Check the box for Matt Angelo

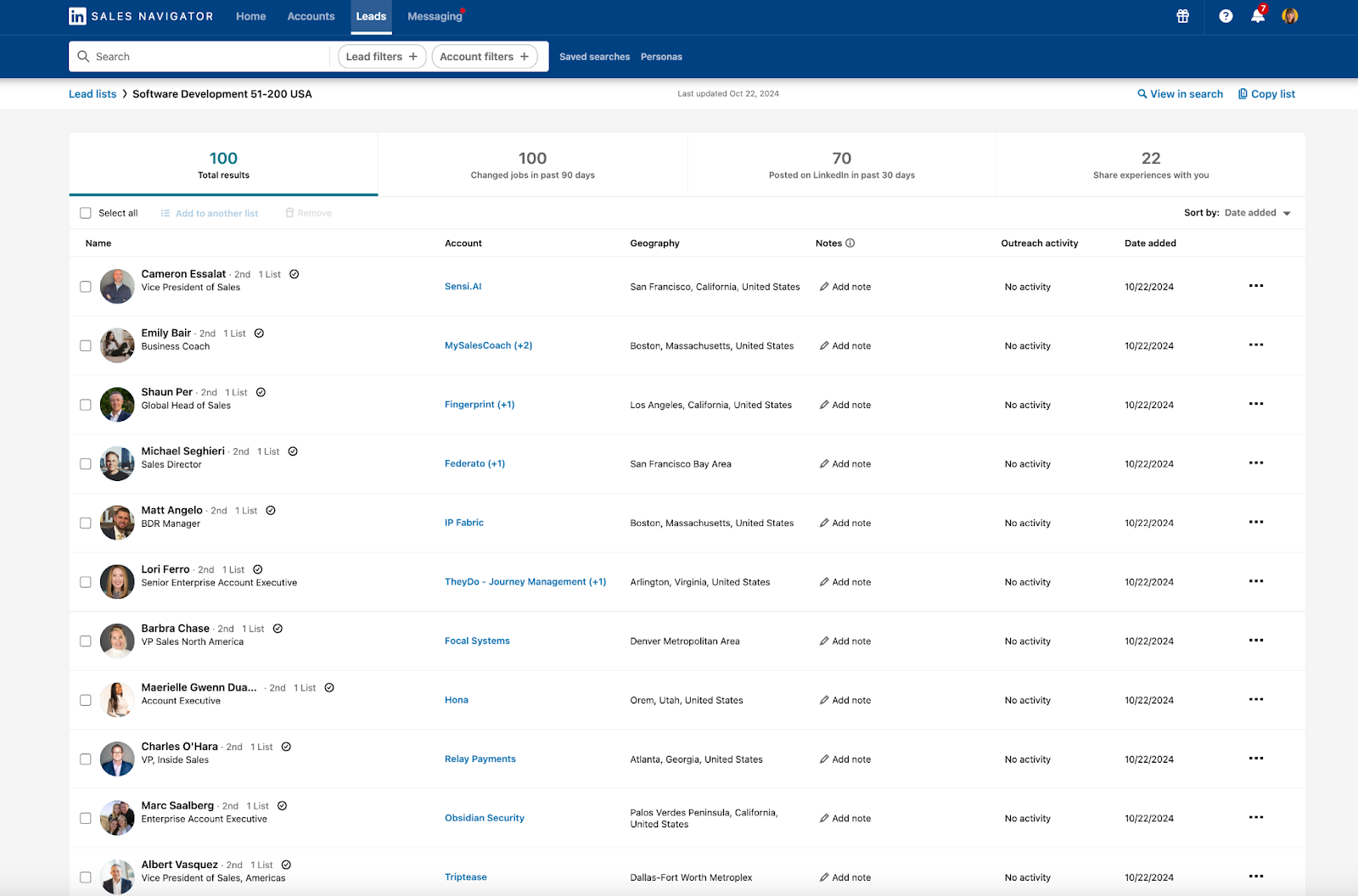[86, 524]
